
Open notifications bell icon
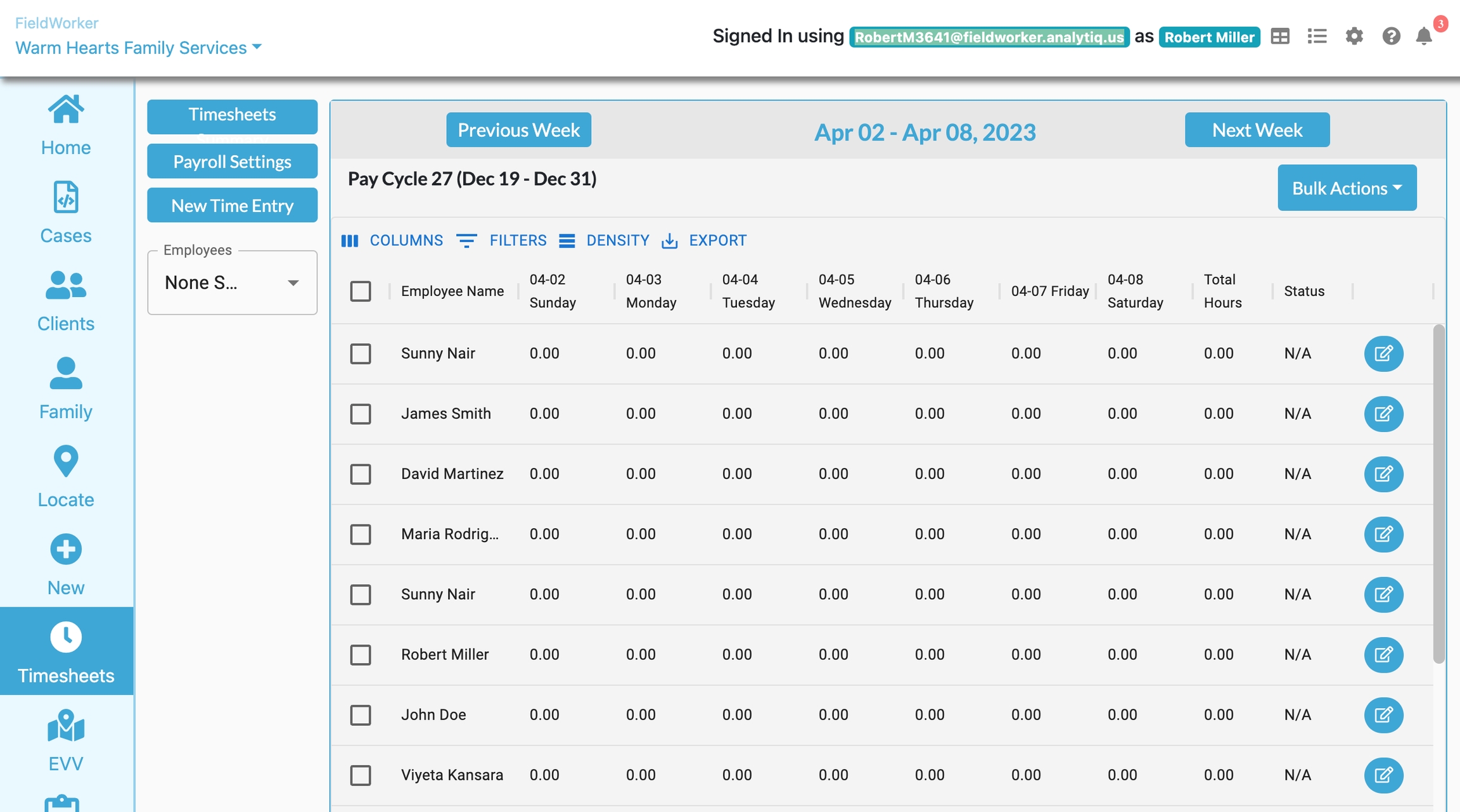(1424, 36)
